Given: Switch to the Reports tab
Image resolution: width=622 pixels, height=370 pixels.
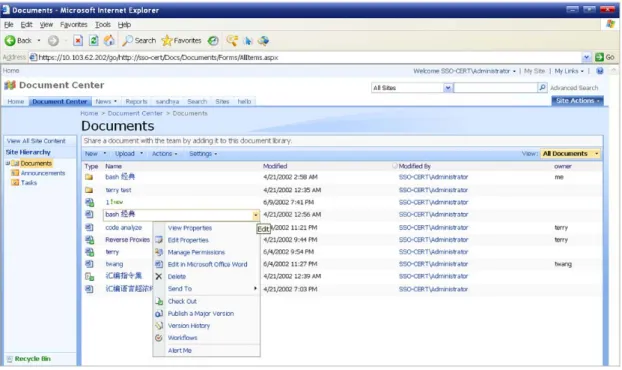Looking at the screenshot, I should [x=136, y=102].
